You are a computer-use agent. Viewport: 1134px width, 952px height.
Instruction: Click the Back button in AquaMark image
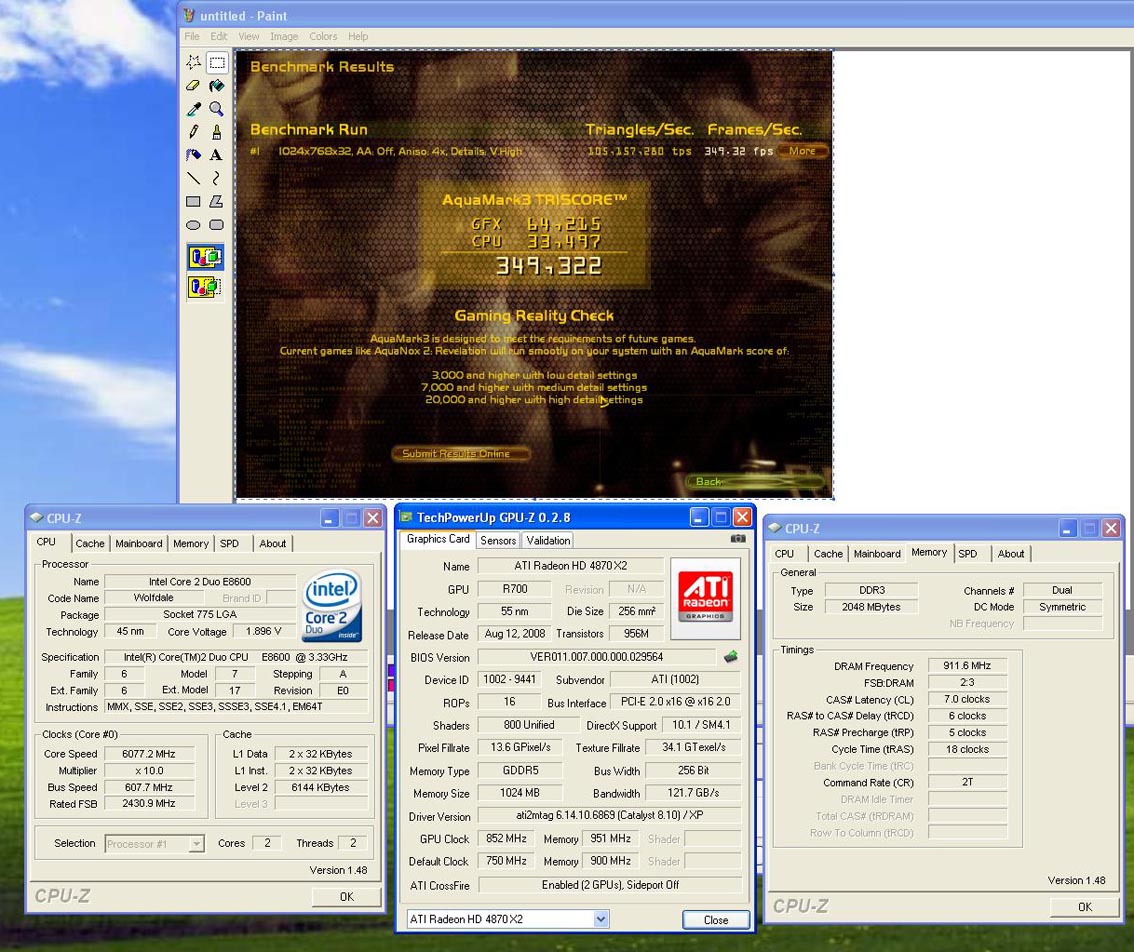click(754, 482)
